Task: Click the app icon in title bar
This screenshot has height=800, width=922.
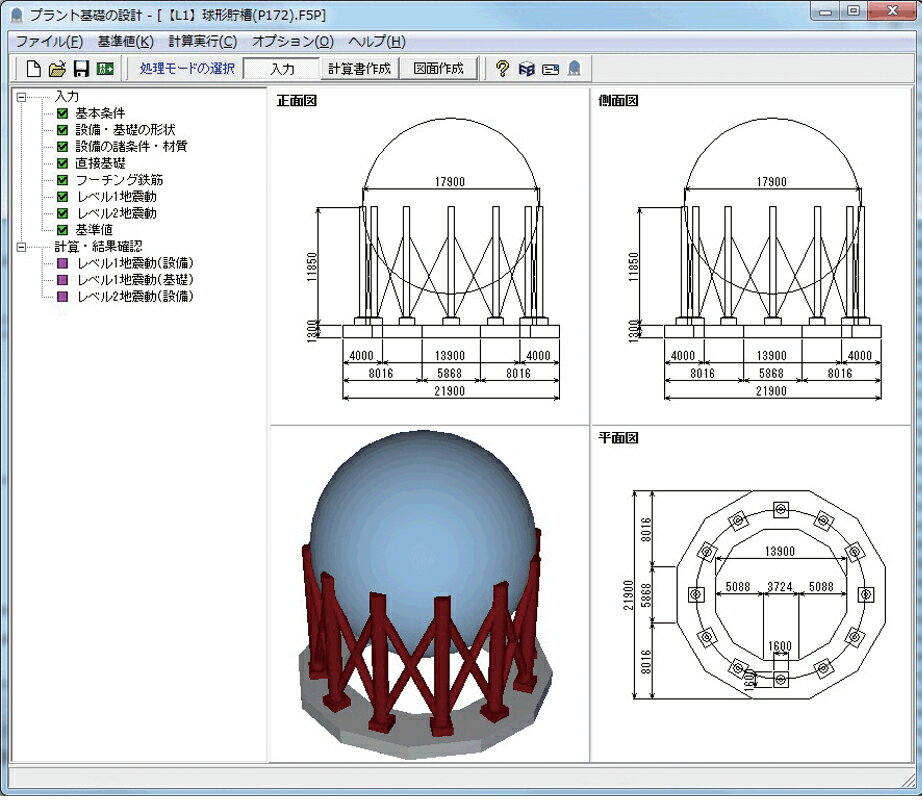Action: coord(16,14)
